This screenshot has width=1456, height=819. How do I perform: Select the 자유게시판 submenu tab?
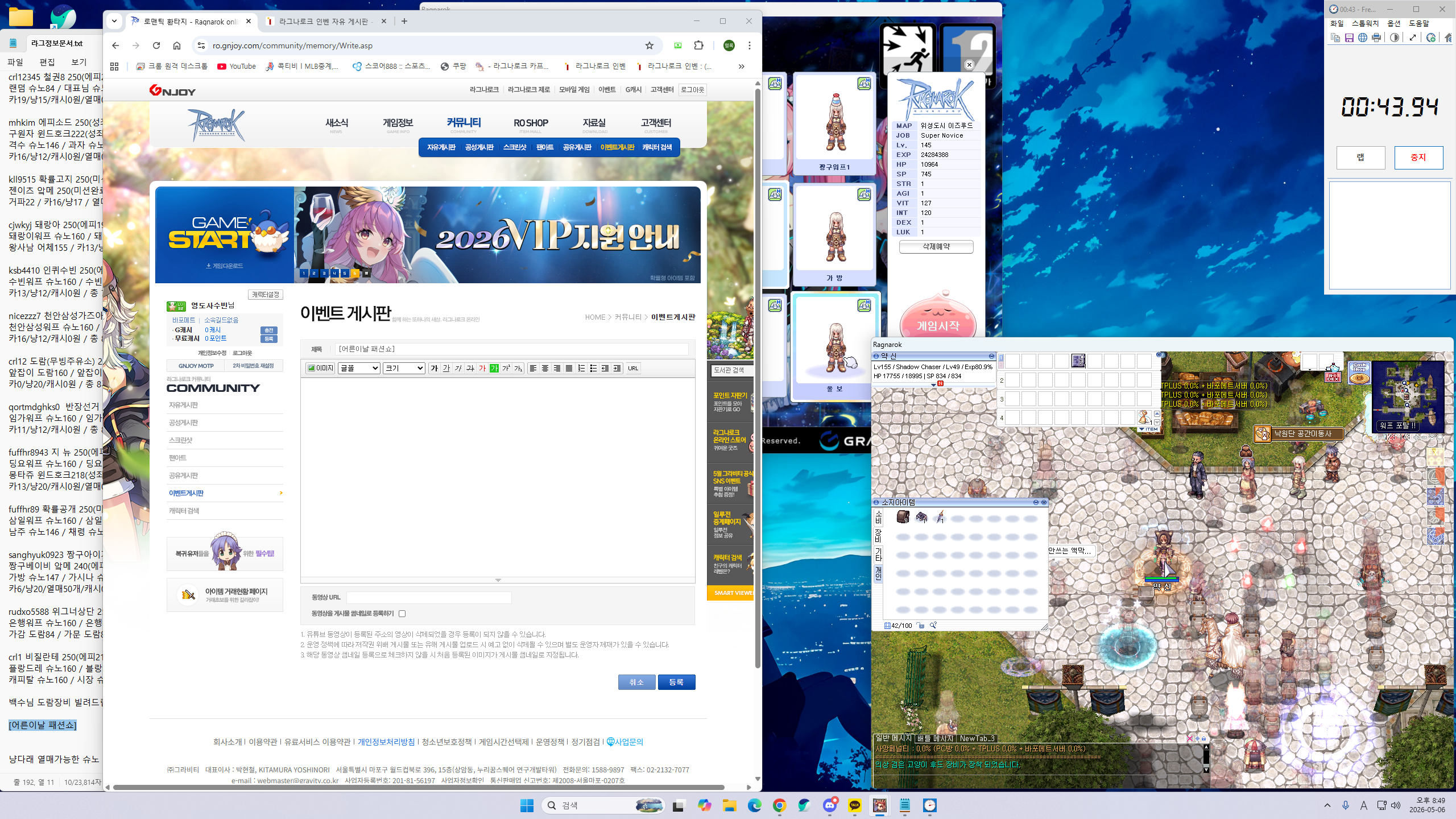point(441,147)
